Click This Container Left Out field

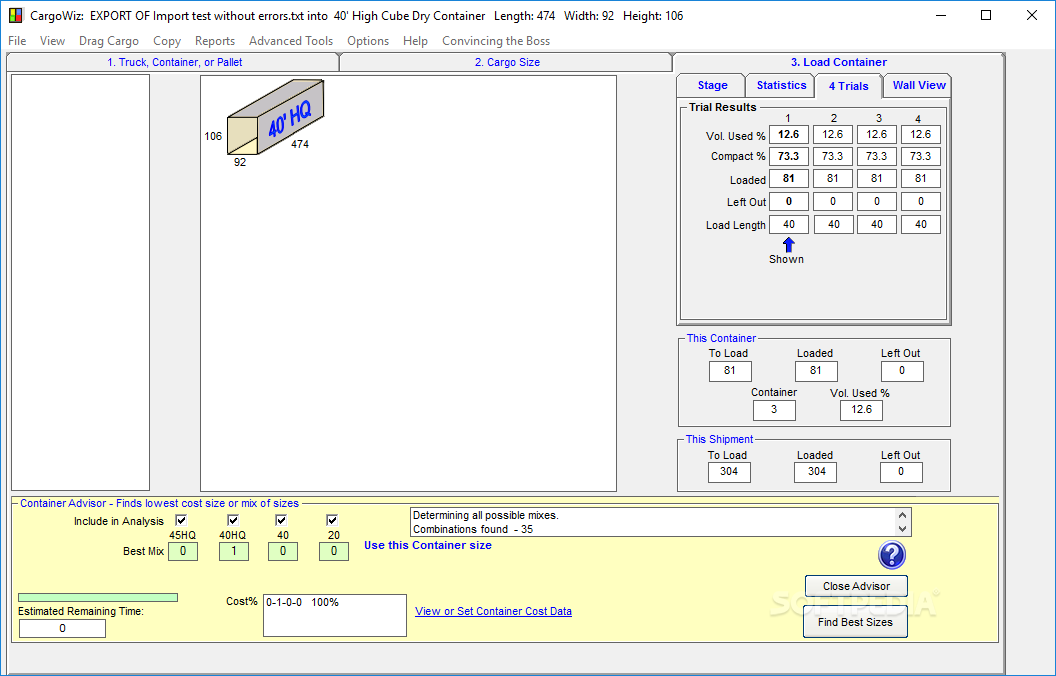[x=902, y=371]
